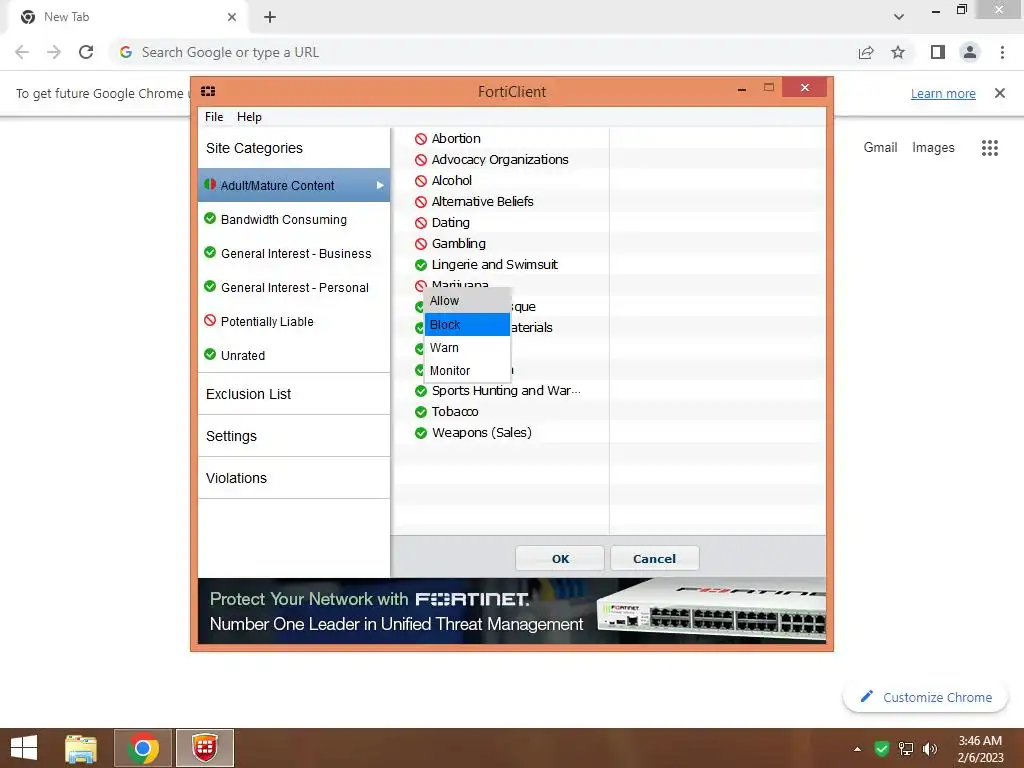Viewport: 1024px width, 768px height.
Task: Toggle Chrome's side panel icon
Action: 938,52
